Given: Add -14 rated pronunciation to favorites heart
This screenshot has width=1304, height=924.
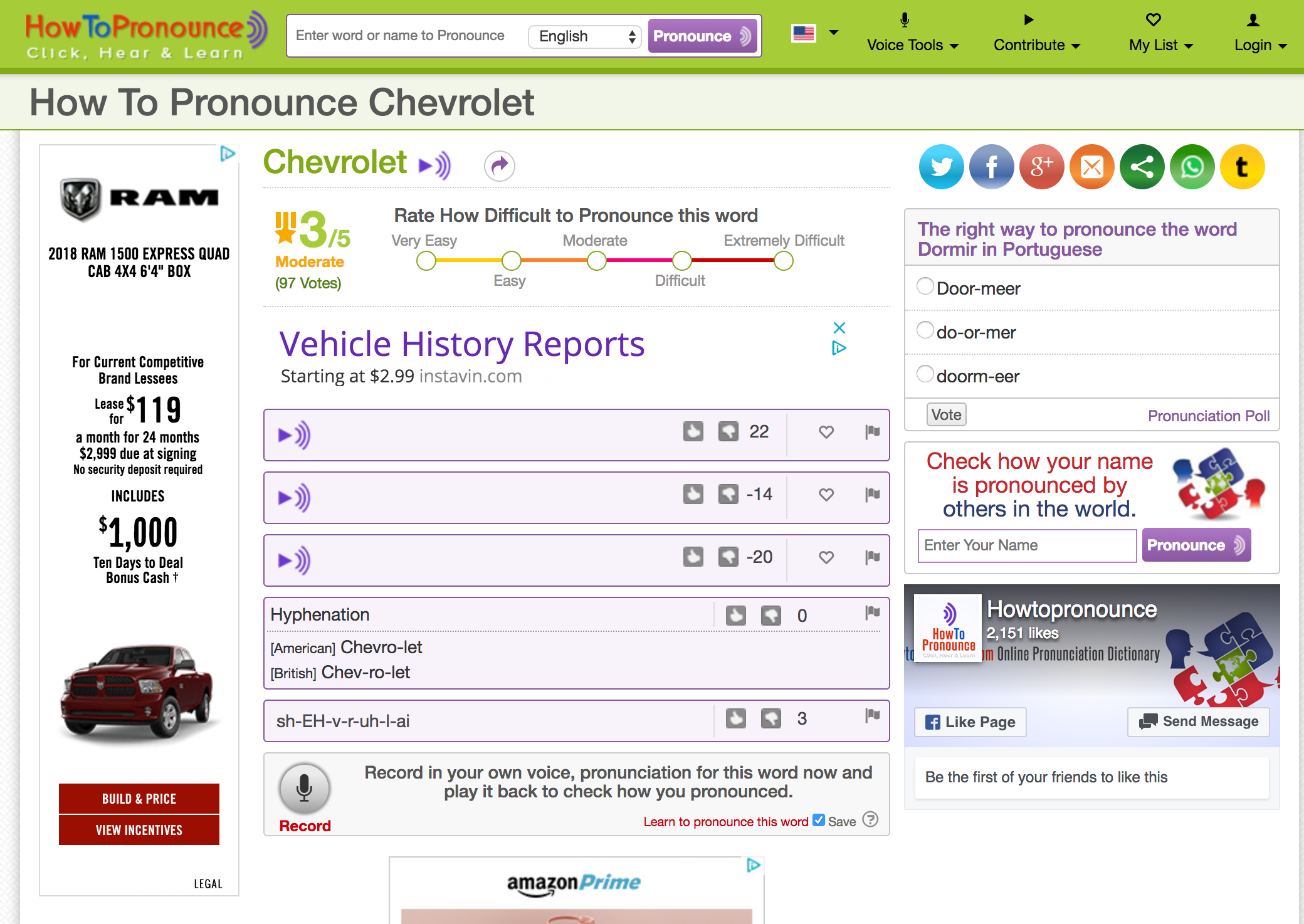Looking at the screenshot, I should 826,495.
